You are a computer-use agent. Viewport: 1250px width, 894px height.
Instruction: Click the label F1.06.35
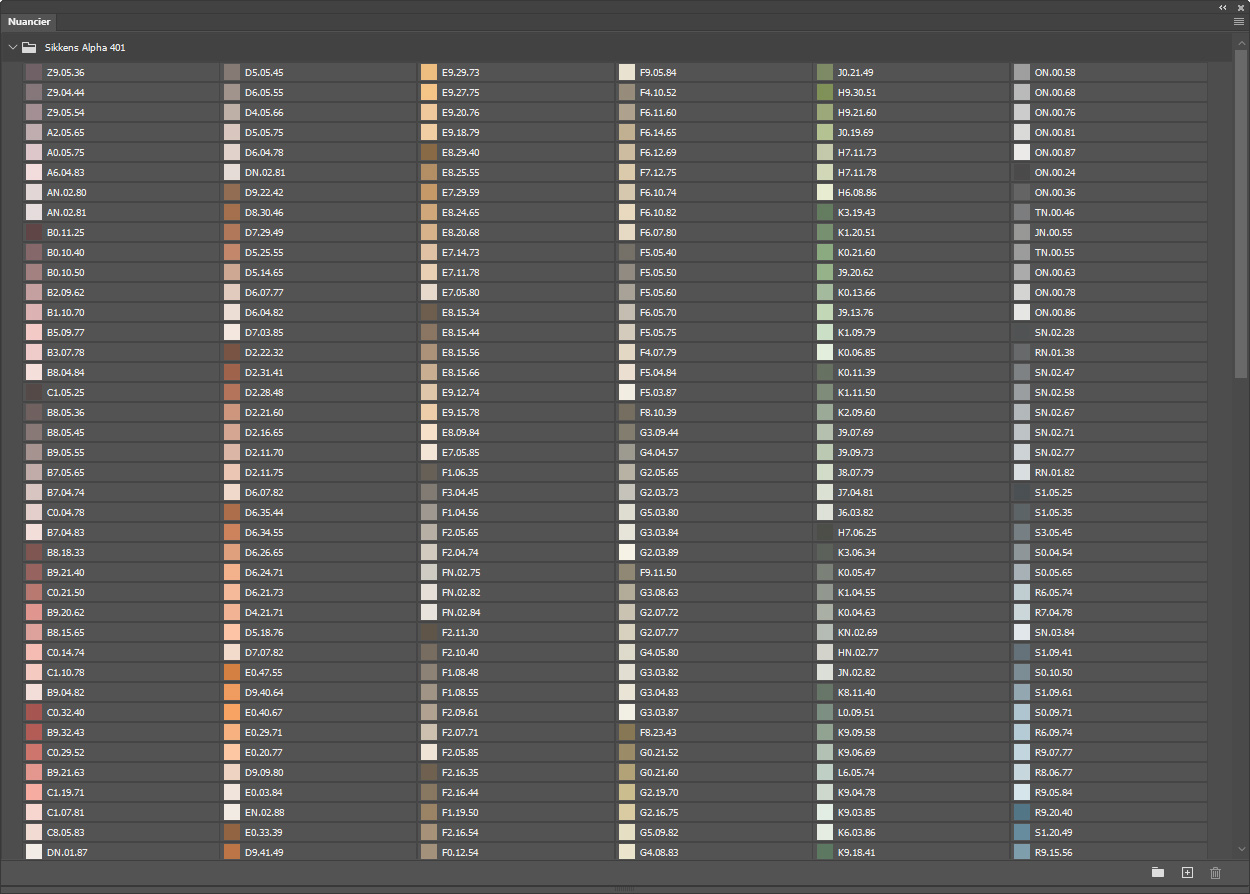point(461,472)
